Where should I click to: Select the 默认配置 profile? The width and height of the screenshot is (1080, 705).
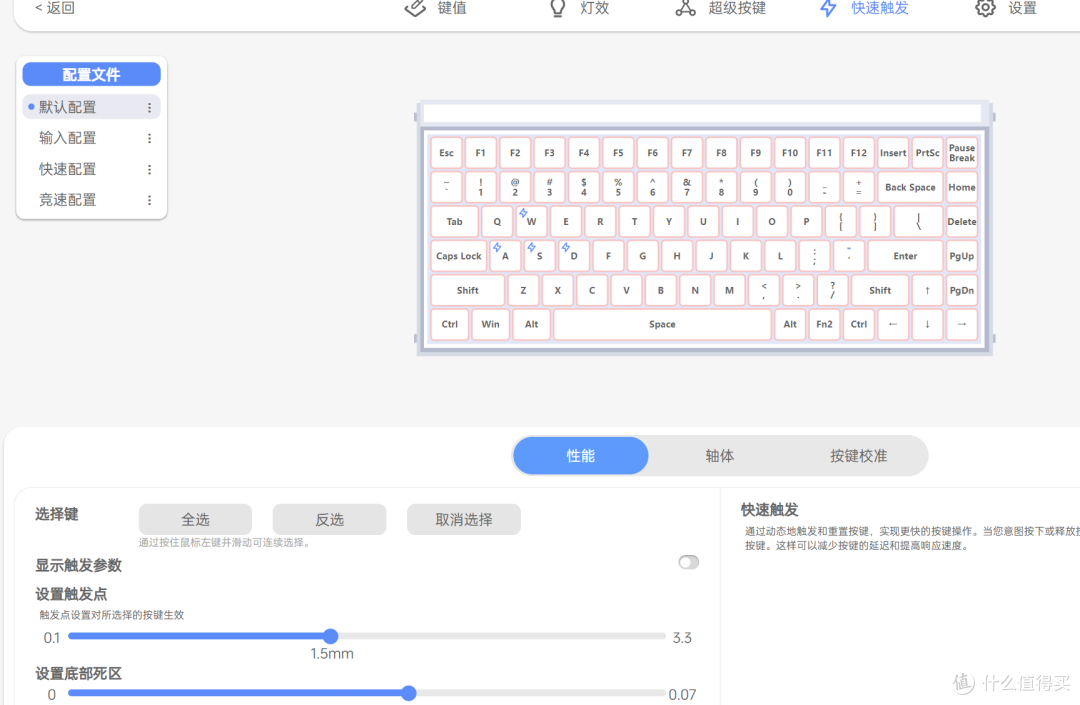pyautogui.click(x=69, y=106)
